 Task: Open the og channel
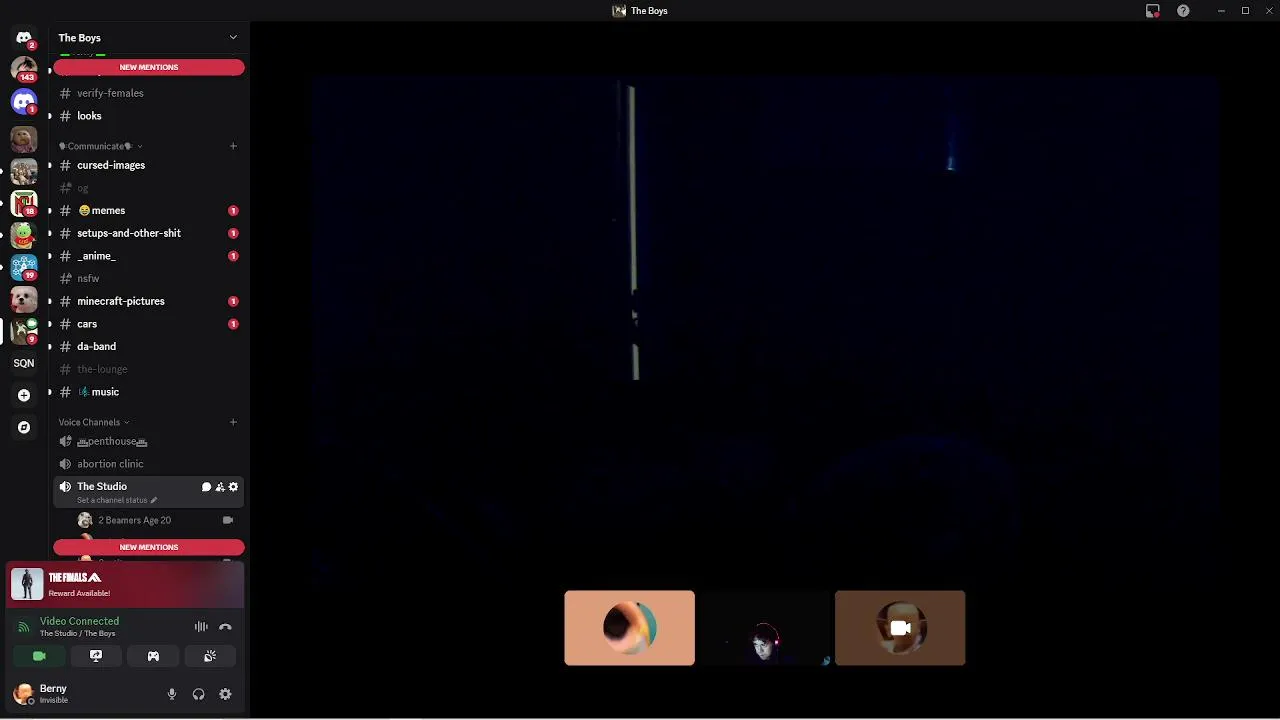(x=149, y=188)
